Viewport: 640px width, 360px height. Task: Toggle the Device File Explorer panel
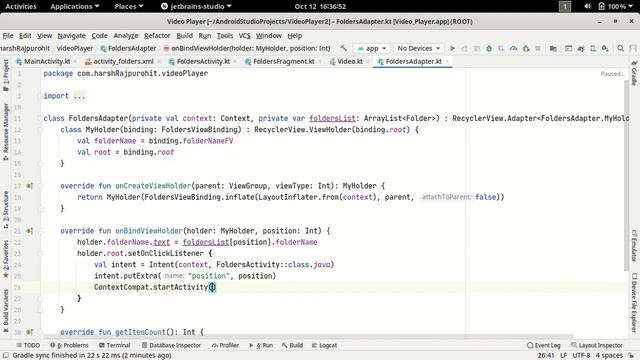click(x=634, y=302)
